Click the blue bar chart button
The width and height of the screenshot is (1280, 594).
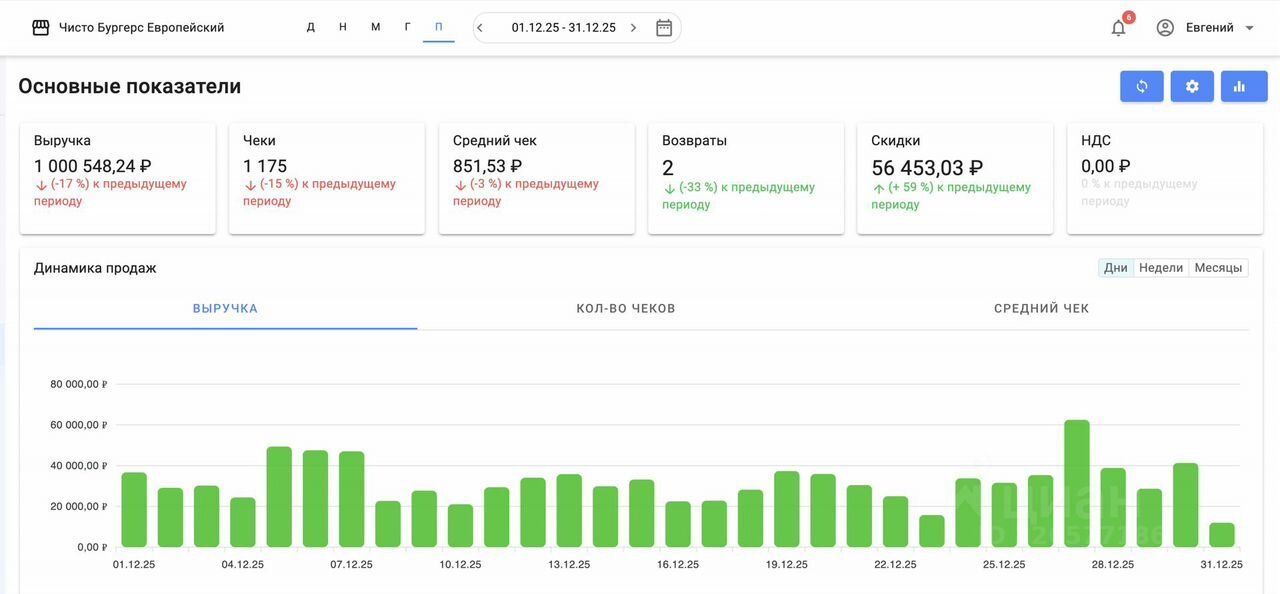tap(1243, 86)
